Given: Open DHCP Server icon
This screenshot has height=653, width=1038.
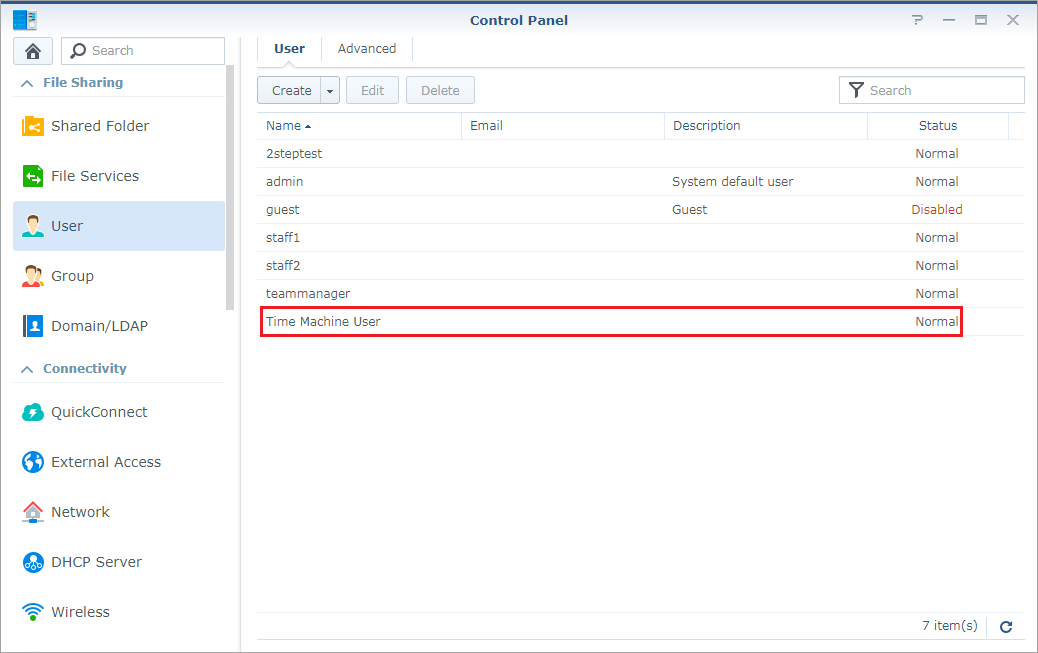Looking at the screenshot, I should point(32,562).
